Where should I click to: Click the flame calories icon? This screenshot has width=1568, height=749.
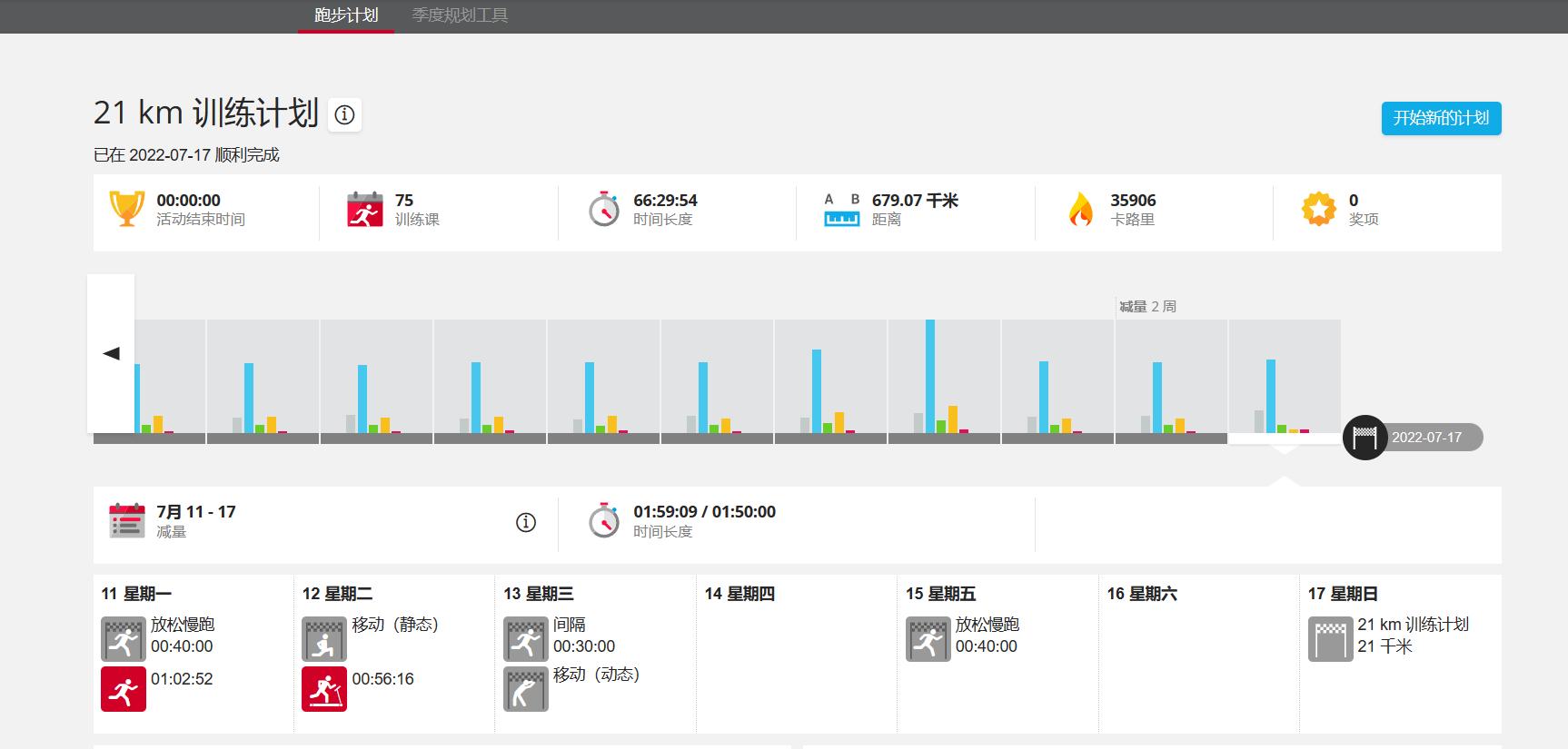1081,209
